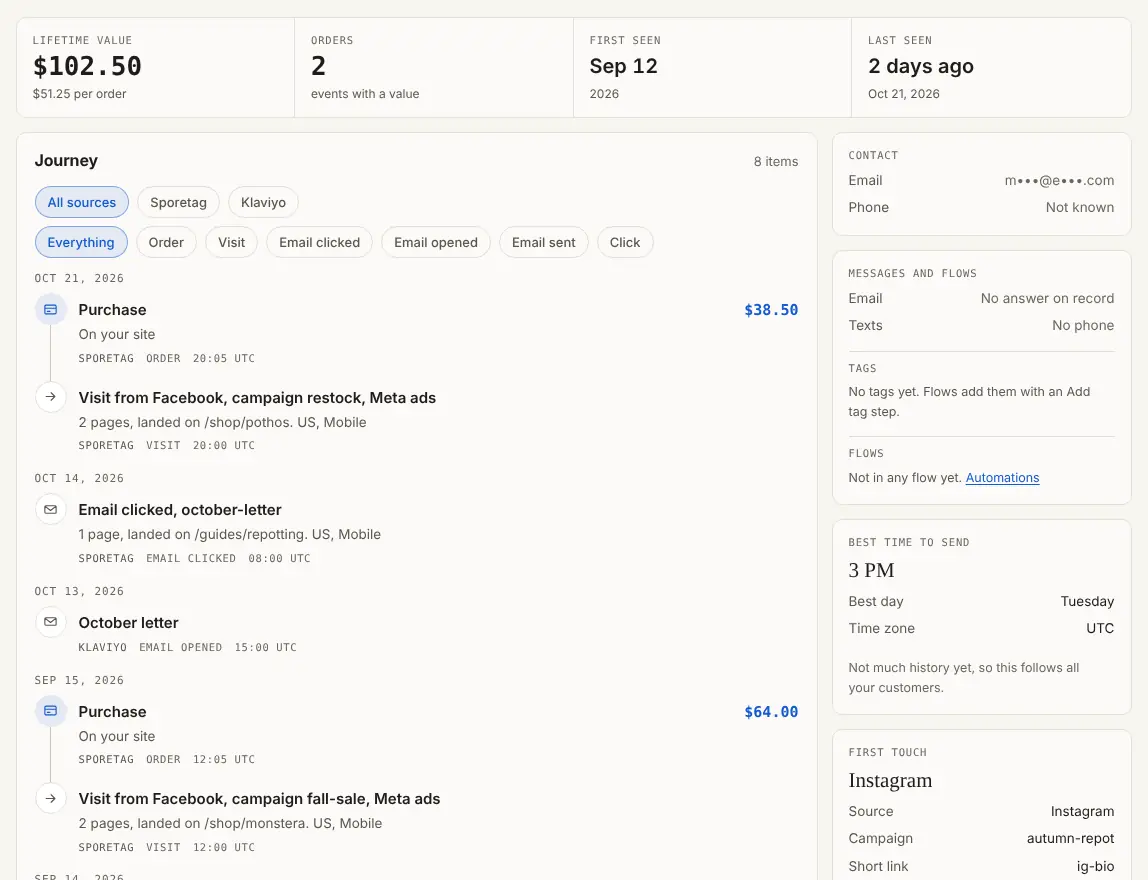This screenshot has width=1148, height=880.
Task: Click the 3 PM best send time
Action: pyautogui.click(x=871, y=570)
